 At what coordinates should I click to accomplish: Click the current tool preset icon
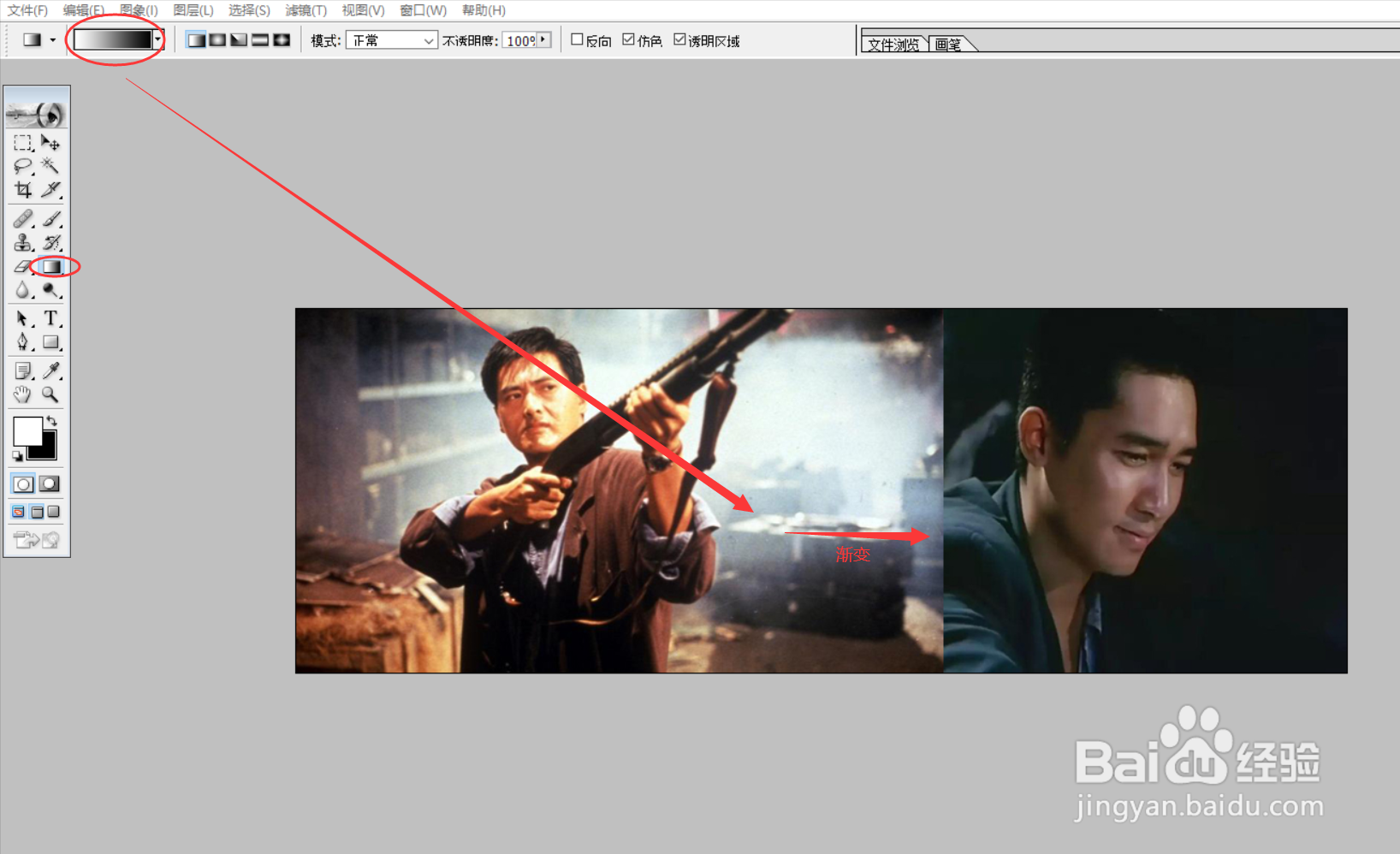(32, 40)
